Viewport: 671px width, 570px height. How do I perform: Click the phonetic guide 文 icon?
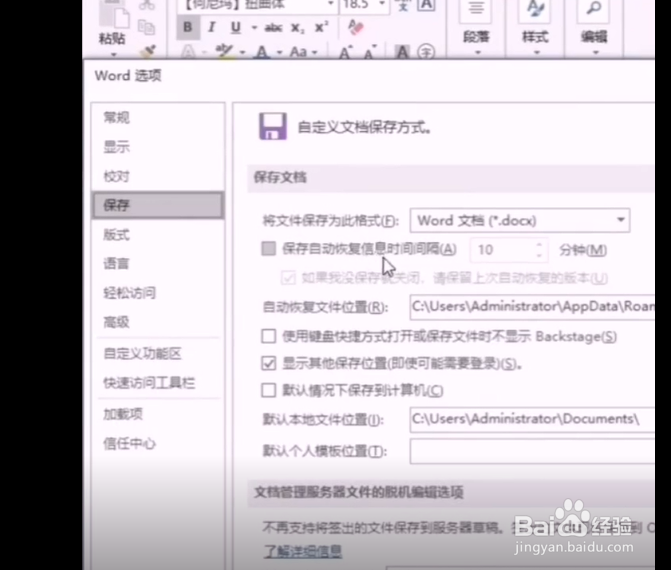click(402, 5)
